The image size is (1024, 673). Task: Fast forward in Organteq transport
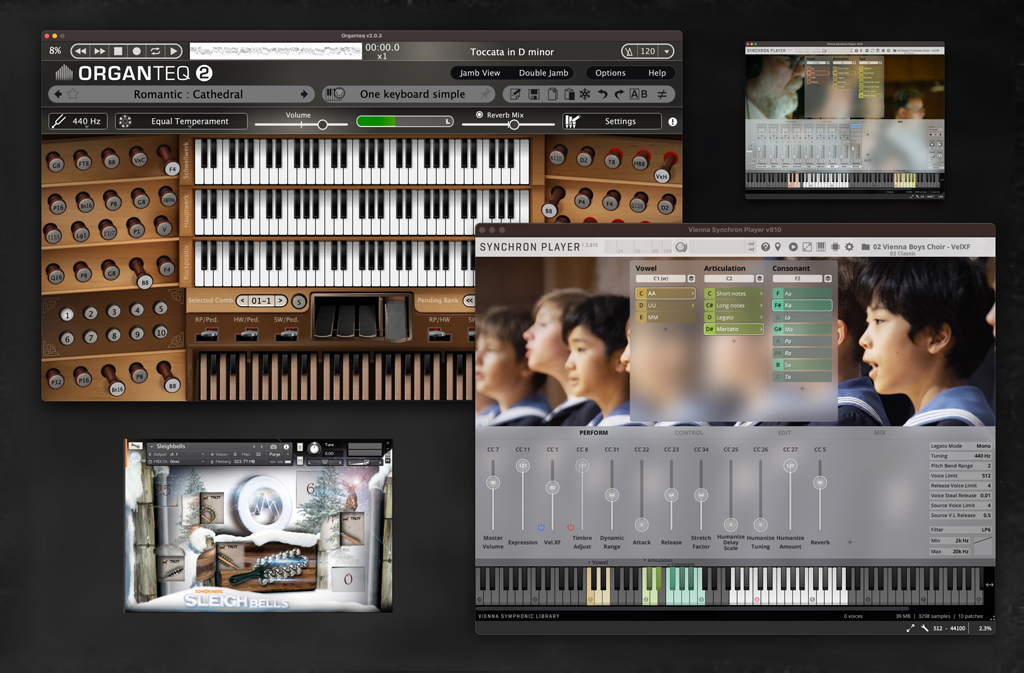pyautogui.click(x=99, y=51)
